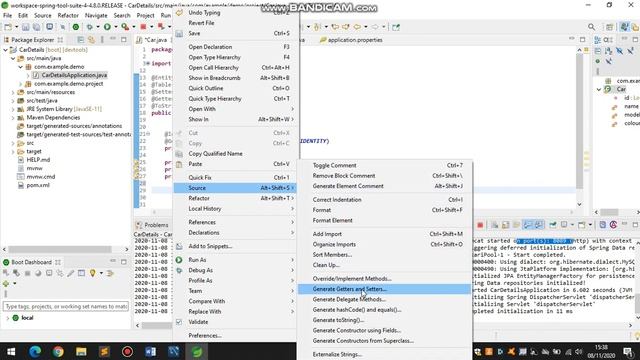
Task: Click the Boot Dashboard pencil edit icon
Action: tap(71, 273)
